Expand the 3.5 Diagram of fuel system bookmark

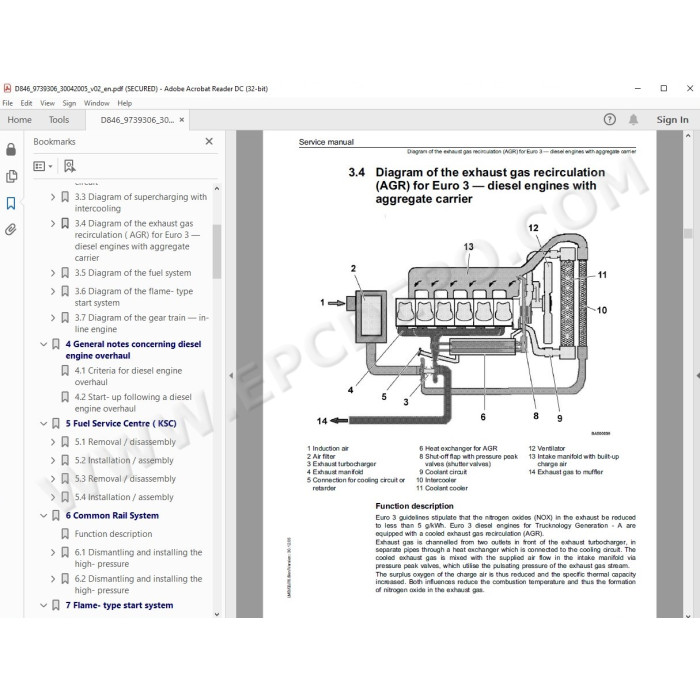[53, 273]
